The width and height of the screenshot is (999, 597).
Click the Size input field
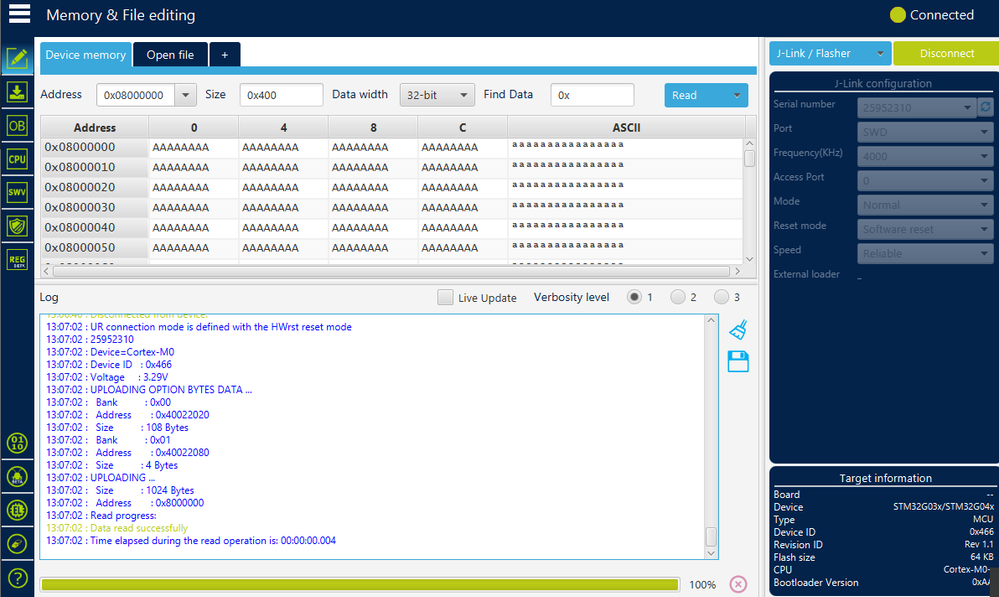(x=281, y=95)
